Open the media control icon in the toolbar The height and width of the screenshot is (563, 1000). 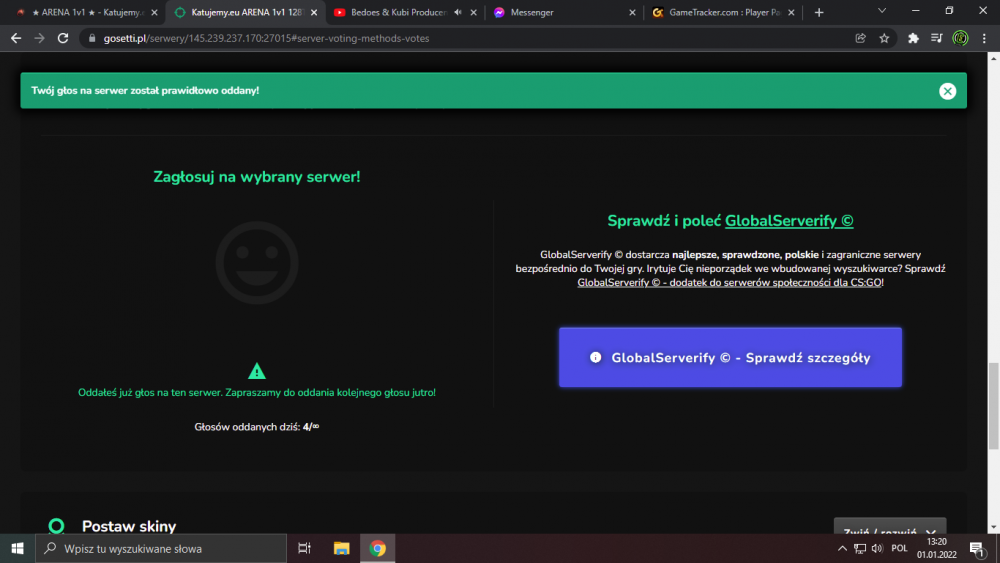pos(936,38)
